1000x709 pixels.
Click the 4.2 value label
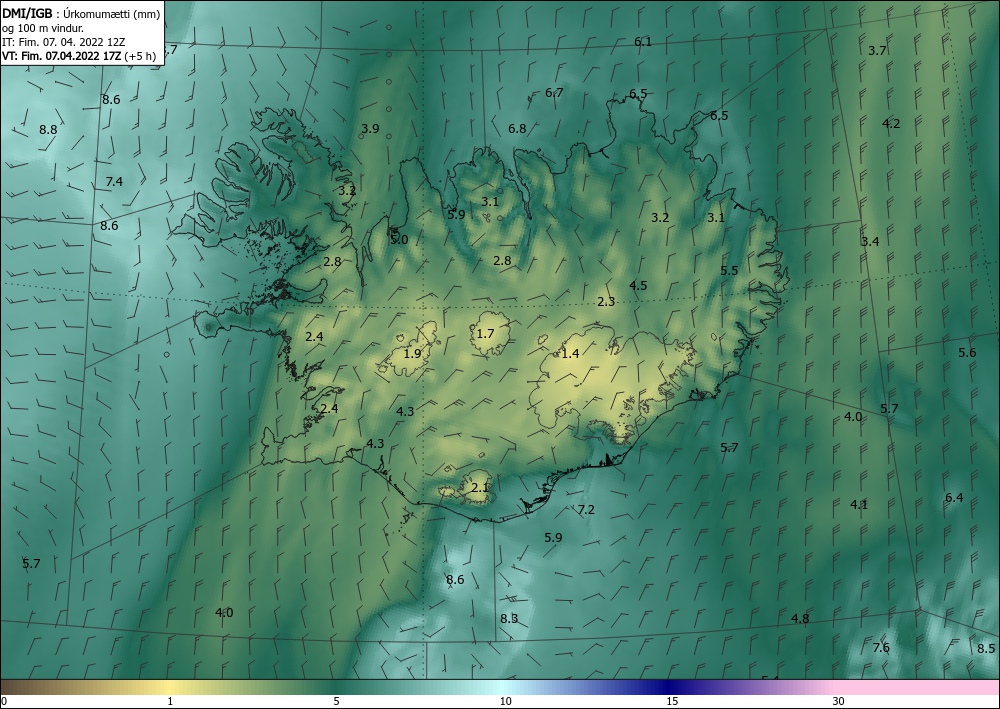(x=891, y=124)
